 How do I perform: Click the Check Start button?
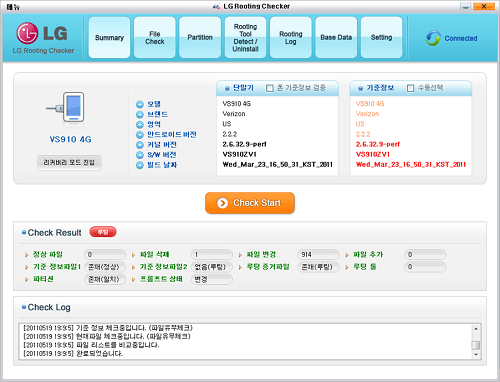tap(250, 203)
